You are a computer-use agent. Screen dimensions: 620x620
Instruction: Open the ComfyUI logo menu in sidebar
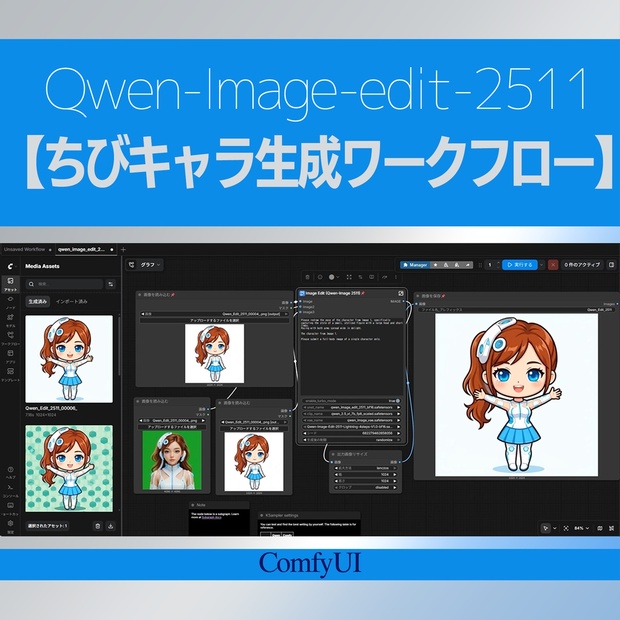click(x=10, y=266)
